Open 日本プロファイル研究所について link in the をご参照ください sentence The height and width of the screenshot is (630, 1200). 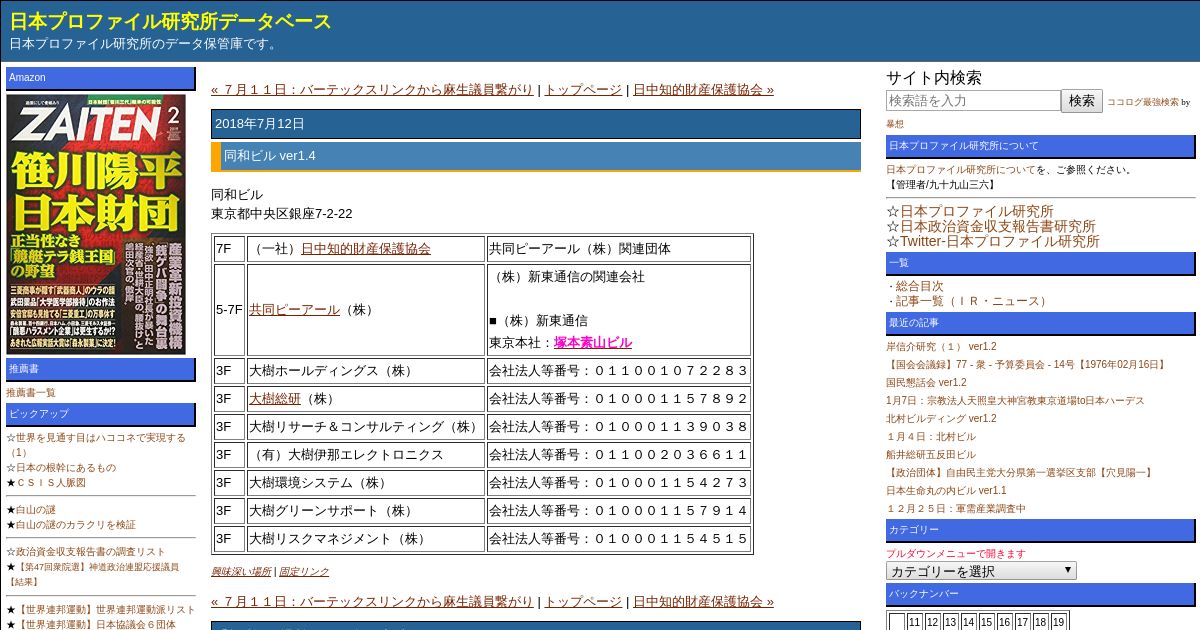coord(961,170)
